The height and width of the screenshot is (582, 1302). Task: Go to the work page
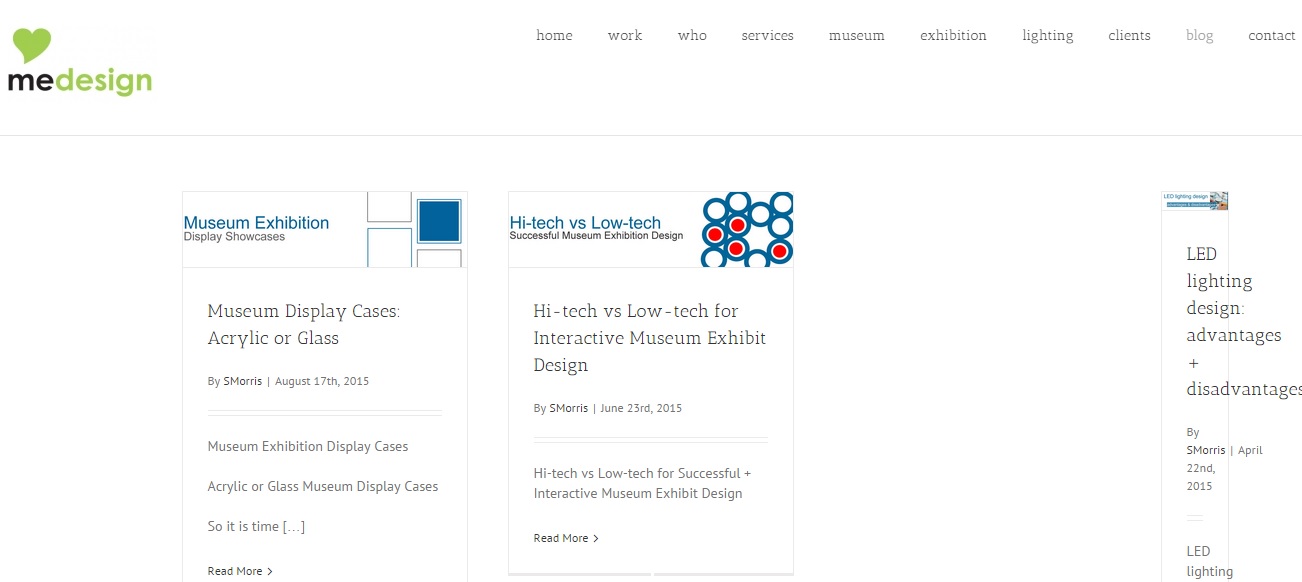(625, 35)
